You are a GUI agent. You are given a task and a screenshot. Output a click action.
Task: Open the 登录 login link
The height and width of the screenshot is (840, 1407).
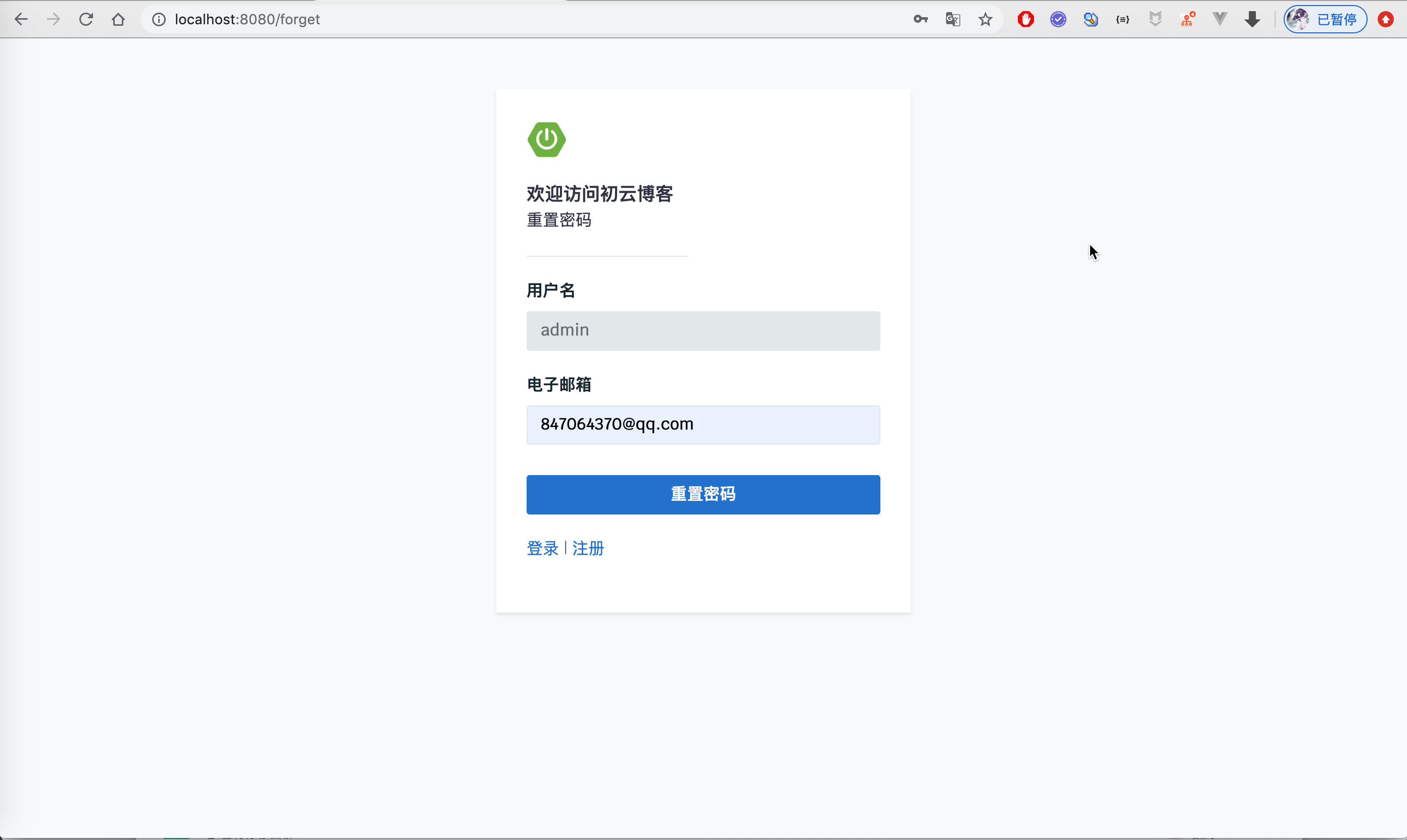[x=542, y=548]
